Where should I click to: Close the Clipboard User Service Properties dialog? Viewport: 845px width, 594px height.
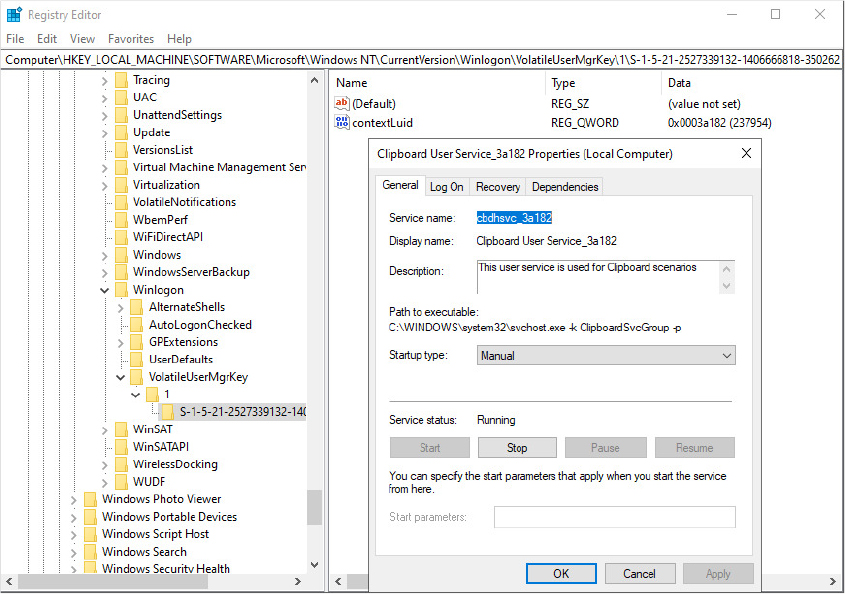coord(746,154)
